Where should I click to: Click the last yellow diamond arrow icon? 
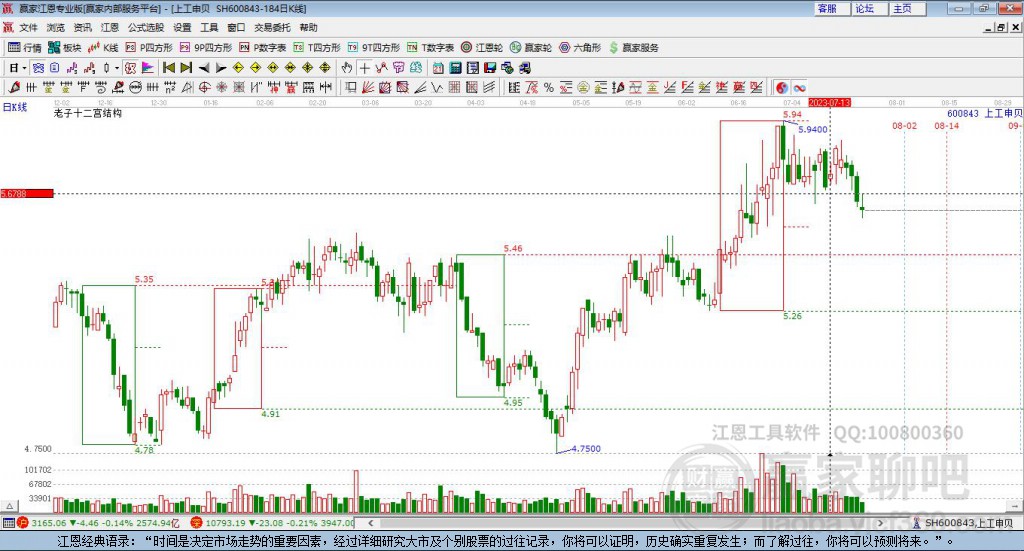[324, 67]
